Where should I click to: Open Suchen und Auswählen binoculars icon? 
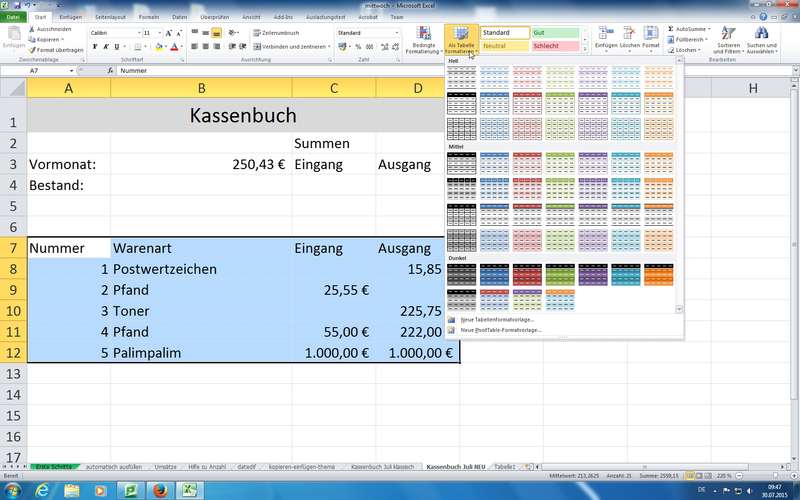(762, 34)
